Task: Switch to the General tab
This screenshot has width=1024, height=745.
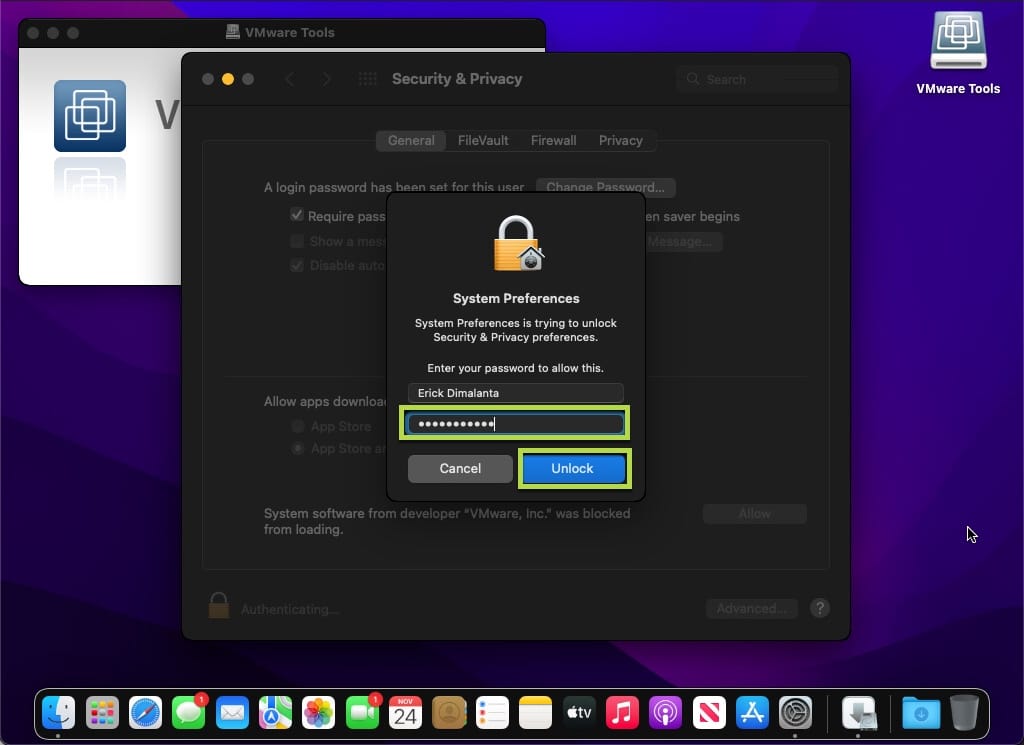Action: point(411,140)
